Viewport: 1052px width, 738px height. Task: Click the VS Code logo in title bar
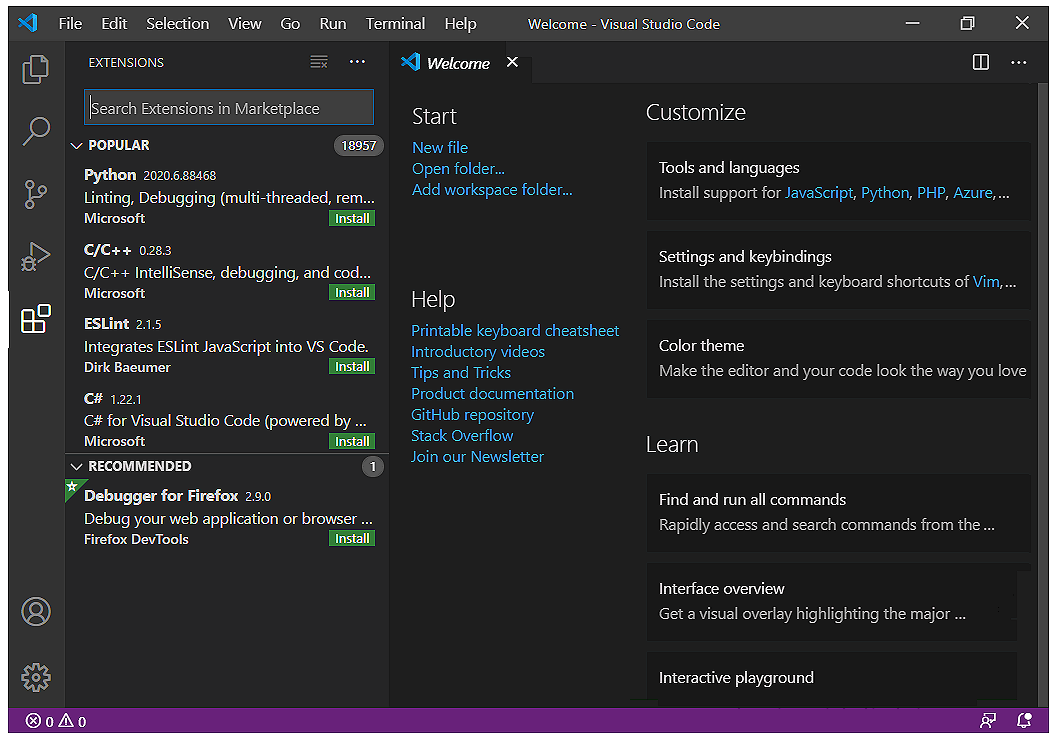(x=28, y=23)
